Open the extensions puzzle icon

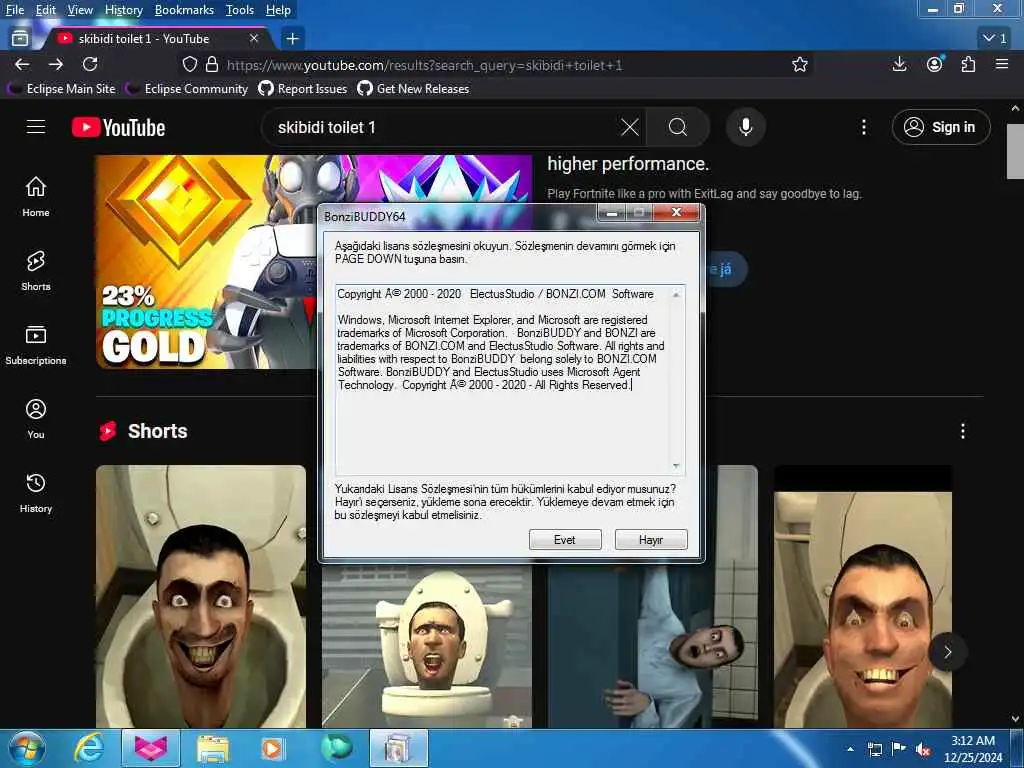[x=968, y=64]
